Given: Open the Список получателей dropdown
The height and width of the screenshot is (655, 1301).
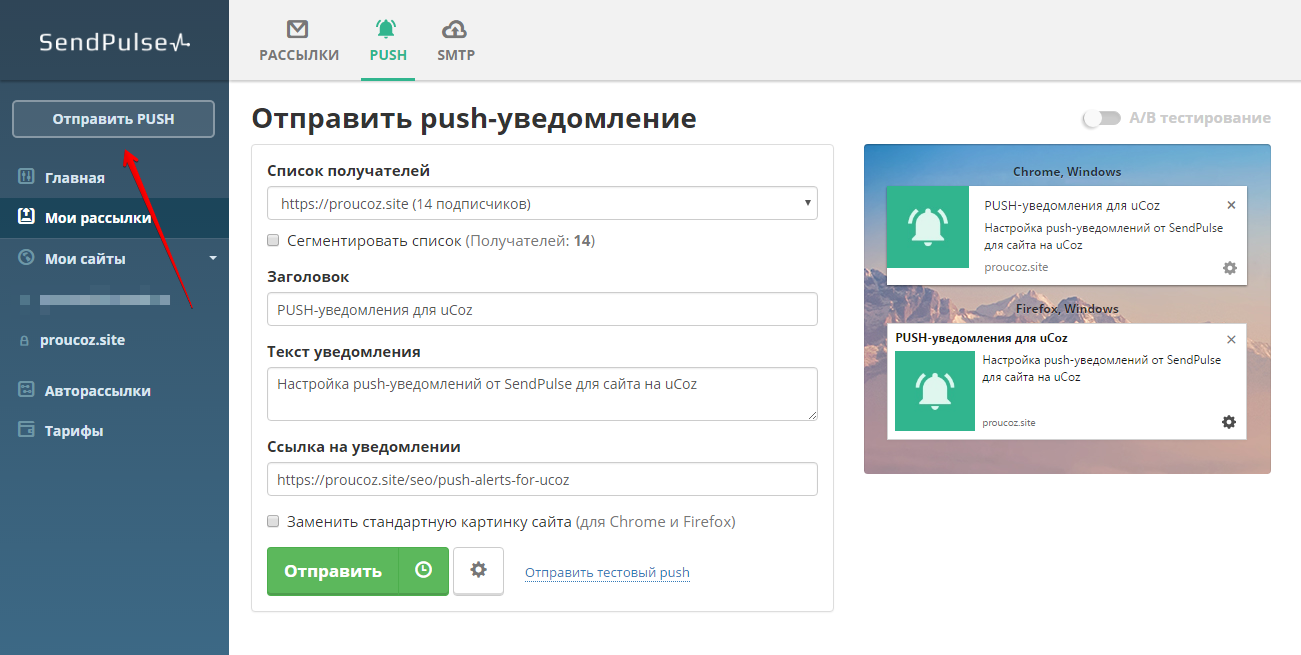Looking at the screenshot, I should click(x=542, y=203).
